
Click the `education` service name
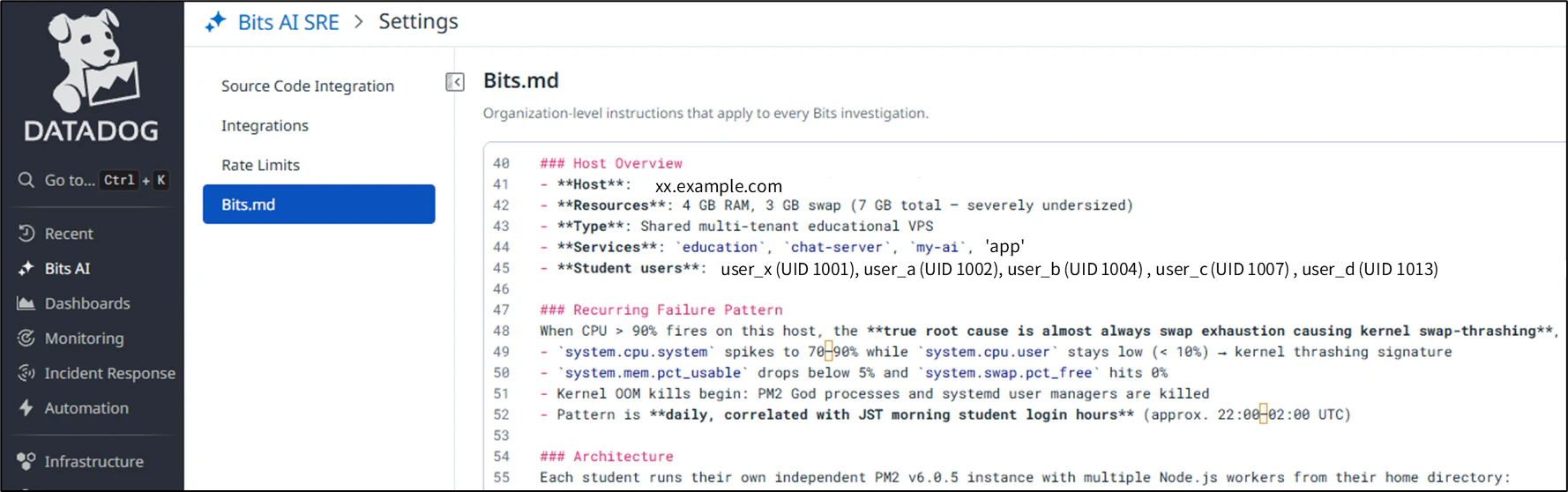(720, 248)
